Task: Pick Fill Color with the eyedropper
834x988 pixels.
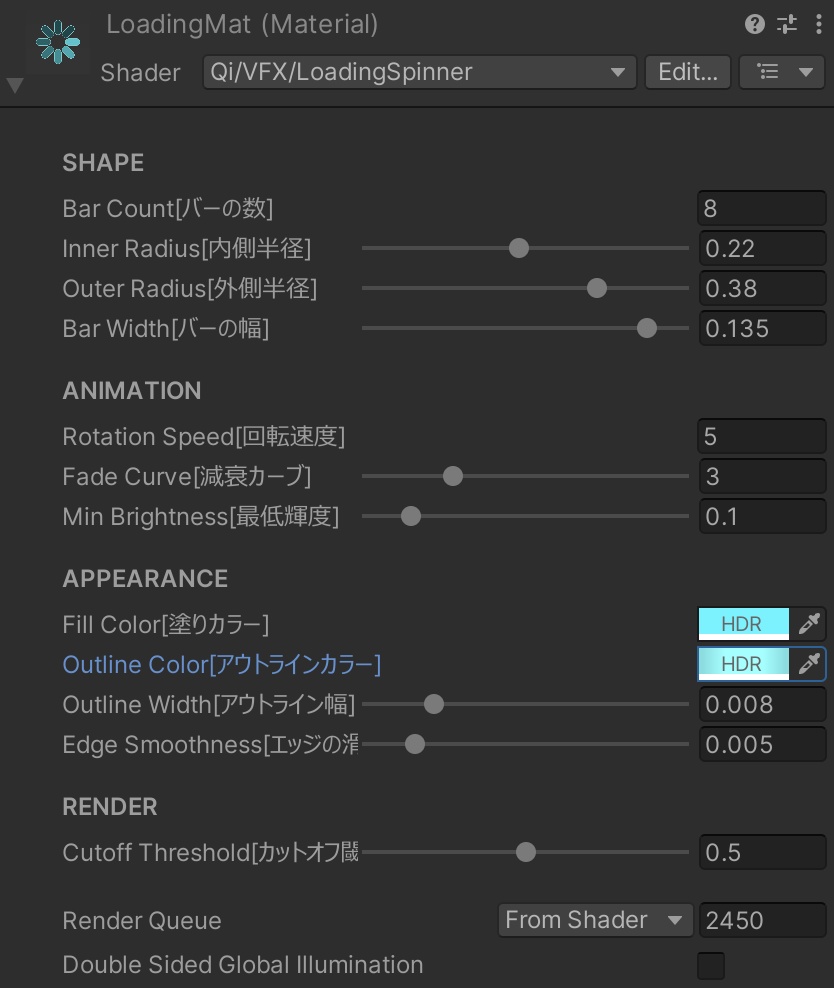Action: 809,624
